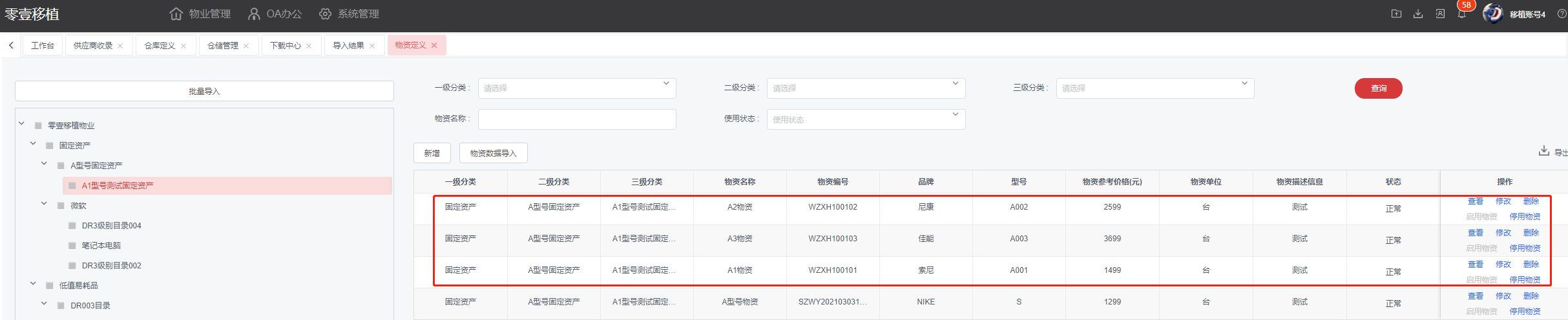The image size is (1568, 320).
Task: Switch to the 工作台 tab
Action: 43,46
